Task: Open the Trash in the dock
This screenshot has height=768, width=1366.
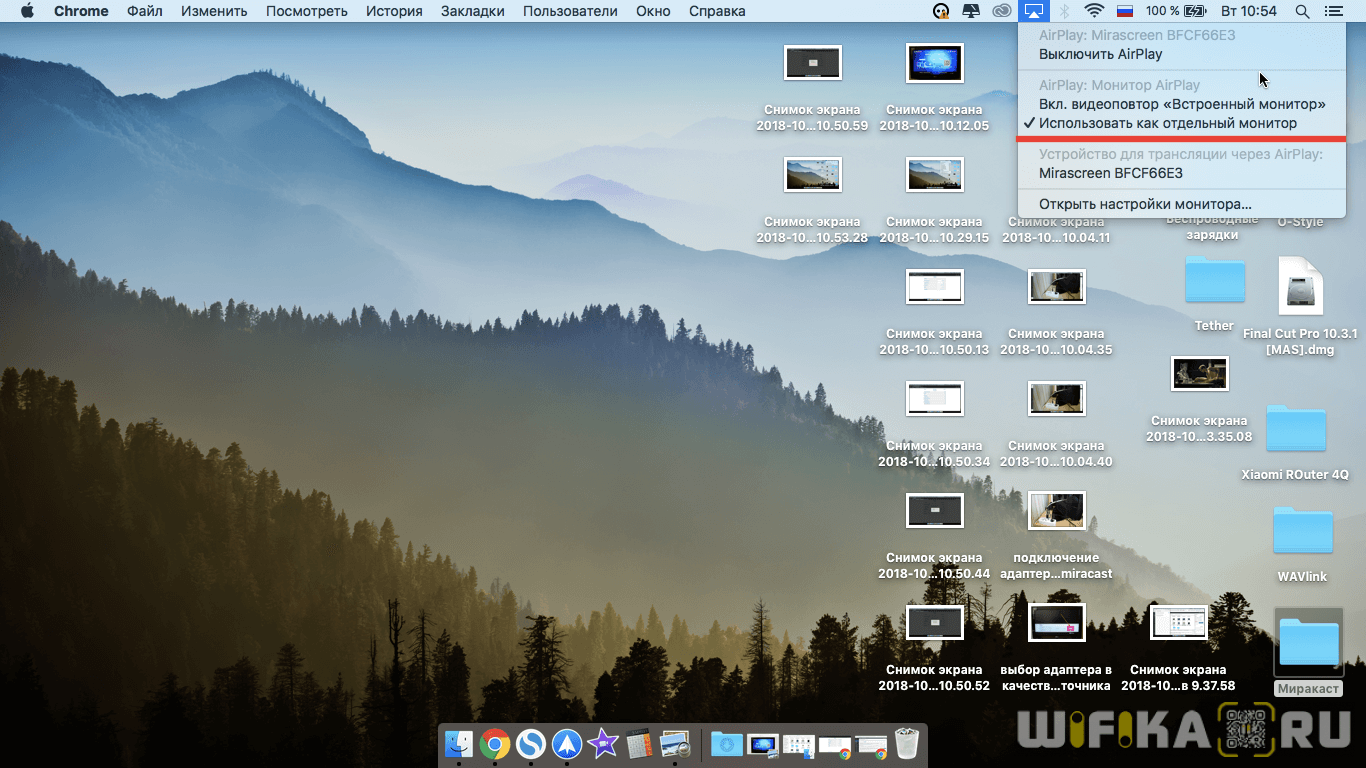Action: tap(906, 744)
